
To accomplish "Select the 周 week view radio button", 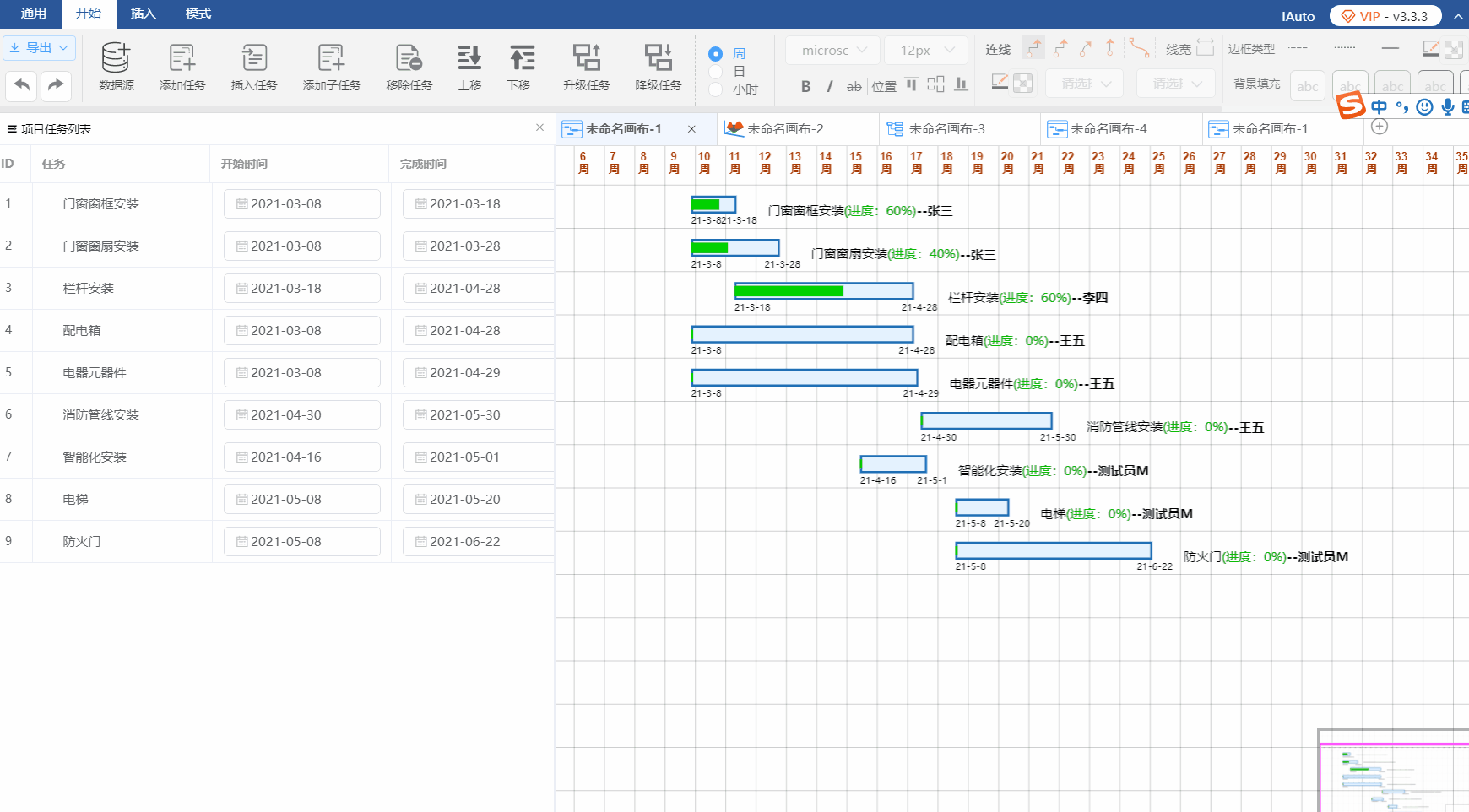I will 715,54.
